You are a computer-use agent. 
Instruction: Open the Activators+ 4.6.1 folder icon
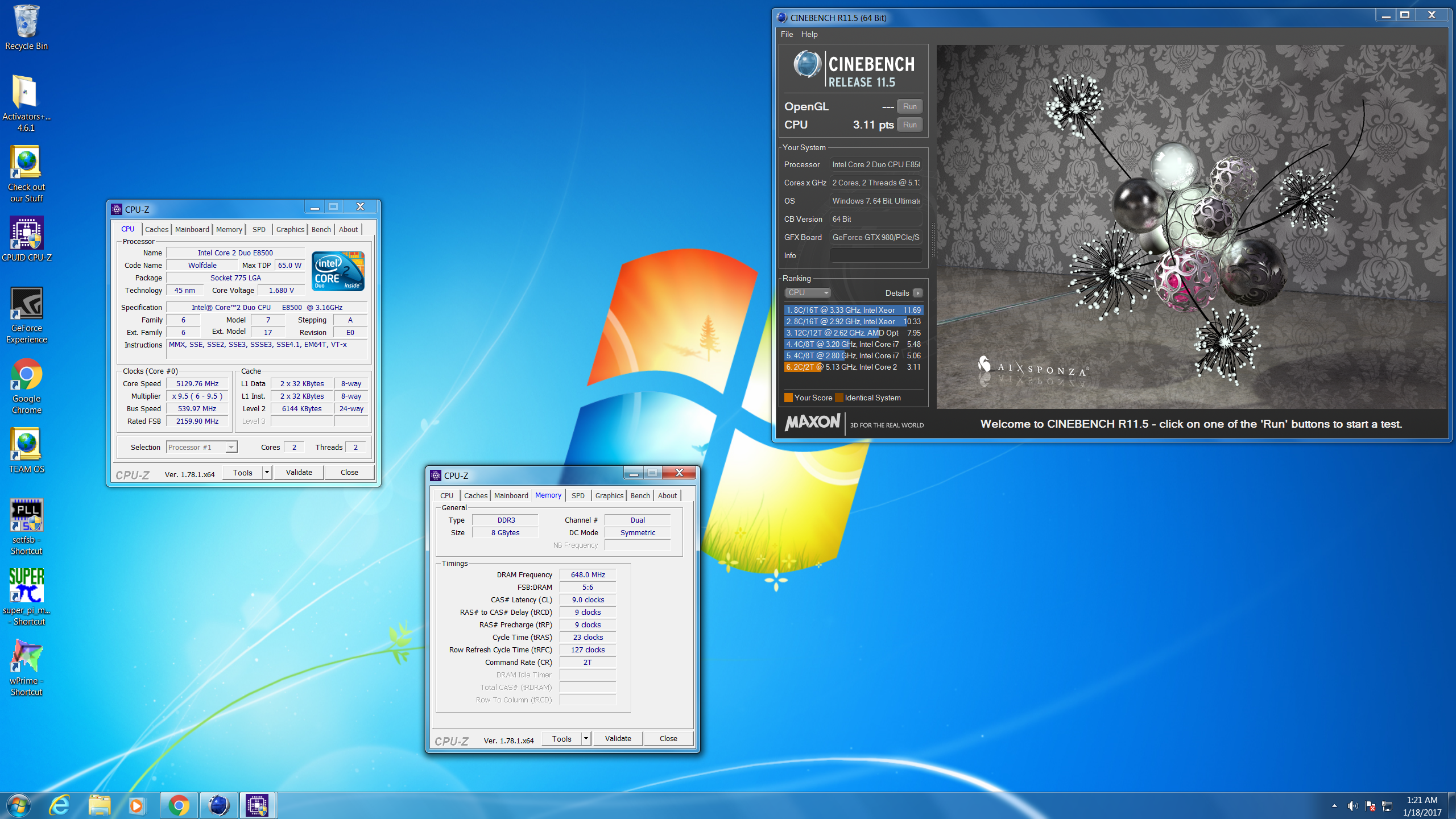pos(26,104)
